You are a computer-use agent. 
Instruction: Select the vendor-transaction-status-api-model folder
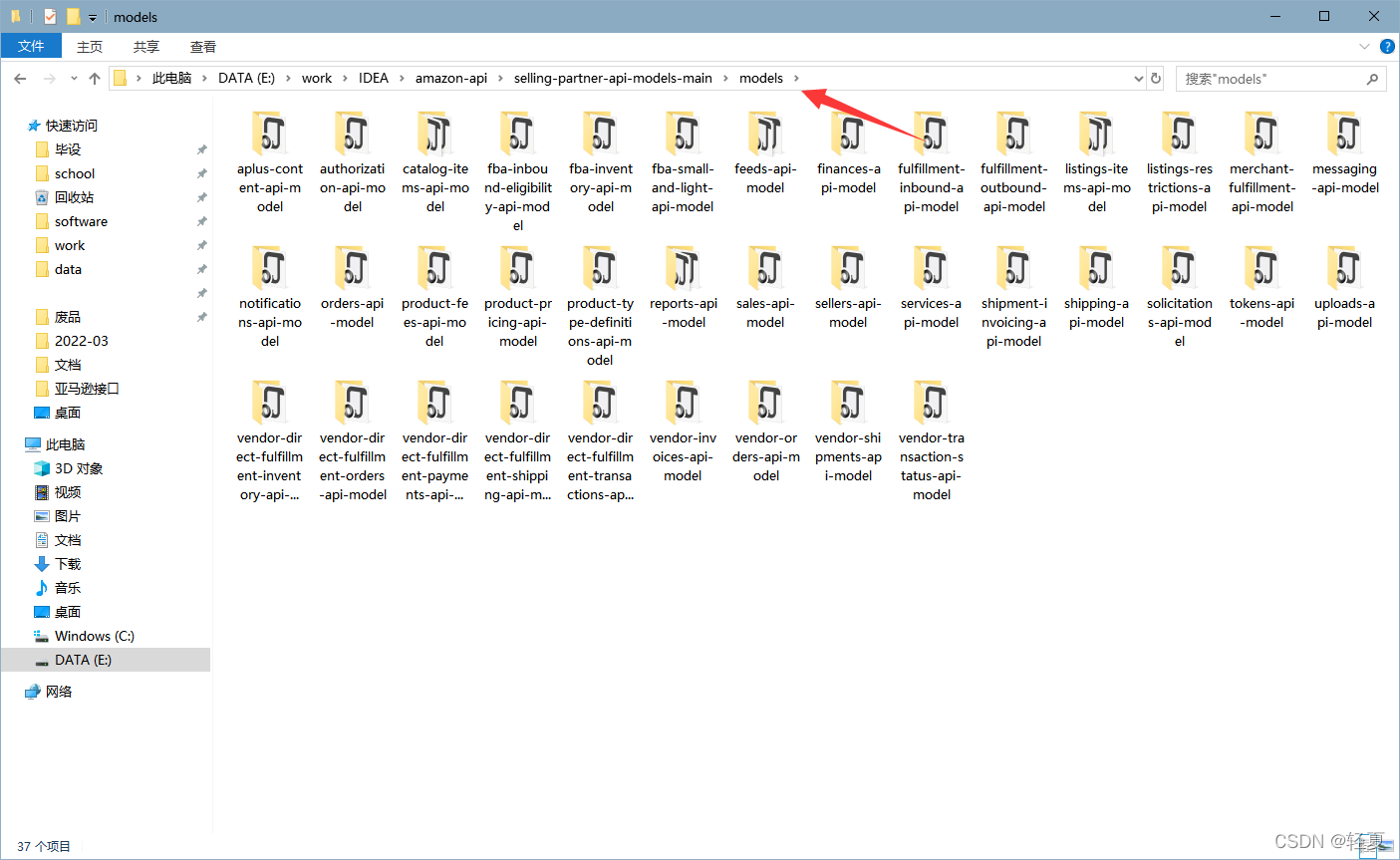pyautogui.click(x=932, y=439)
